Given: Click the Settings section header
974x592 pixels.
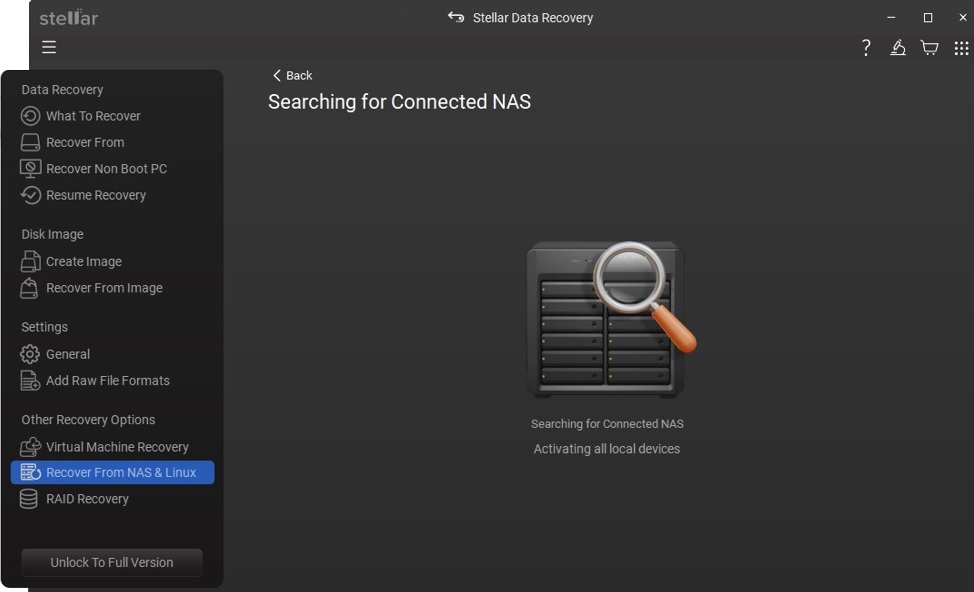Looking at the screenshot, I should 45,327.
